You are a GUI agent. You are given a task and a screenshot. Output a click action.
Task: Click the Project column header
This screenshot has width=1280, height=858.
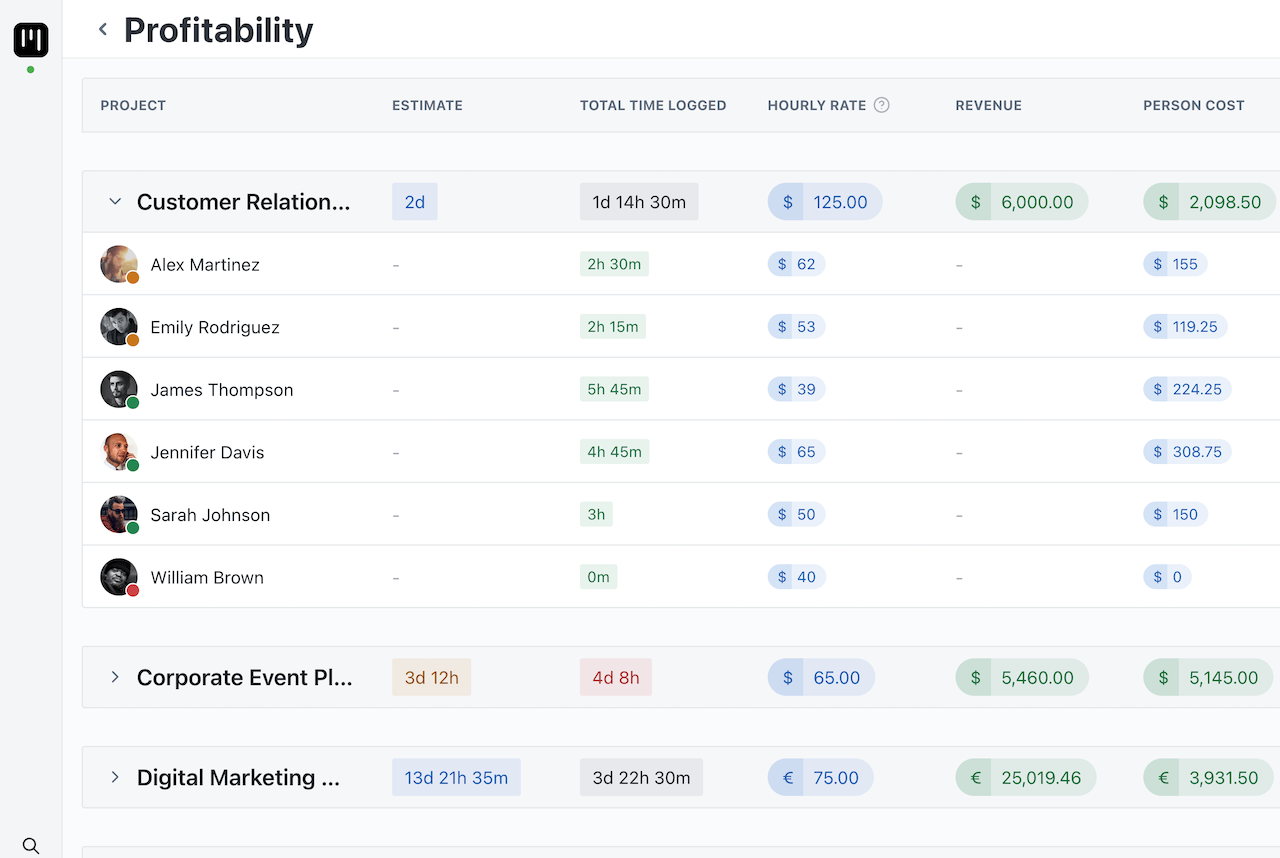click(133, 105)
